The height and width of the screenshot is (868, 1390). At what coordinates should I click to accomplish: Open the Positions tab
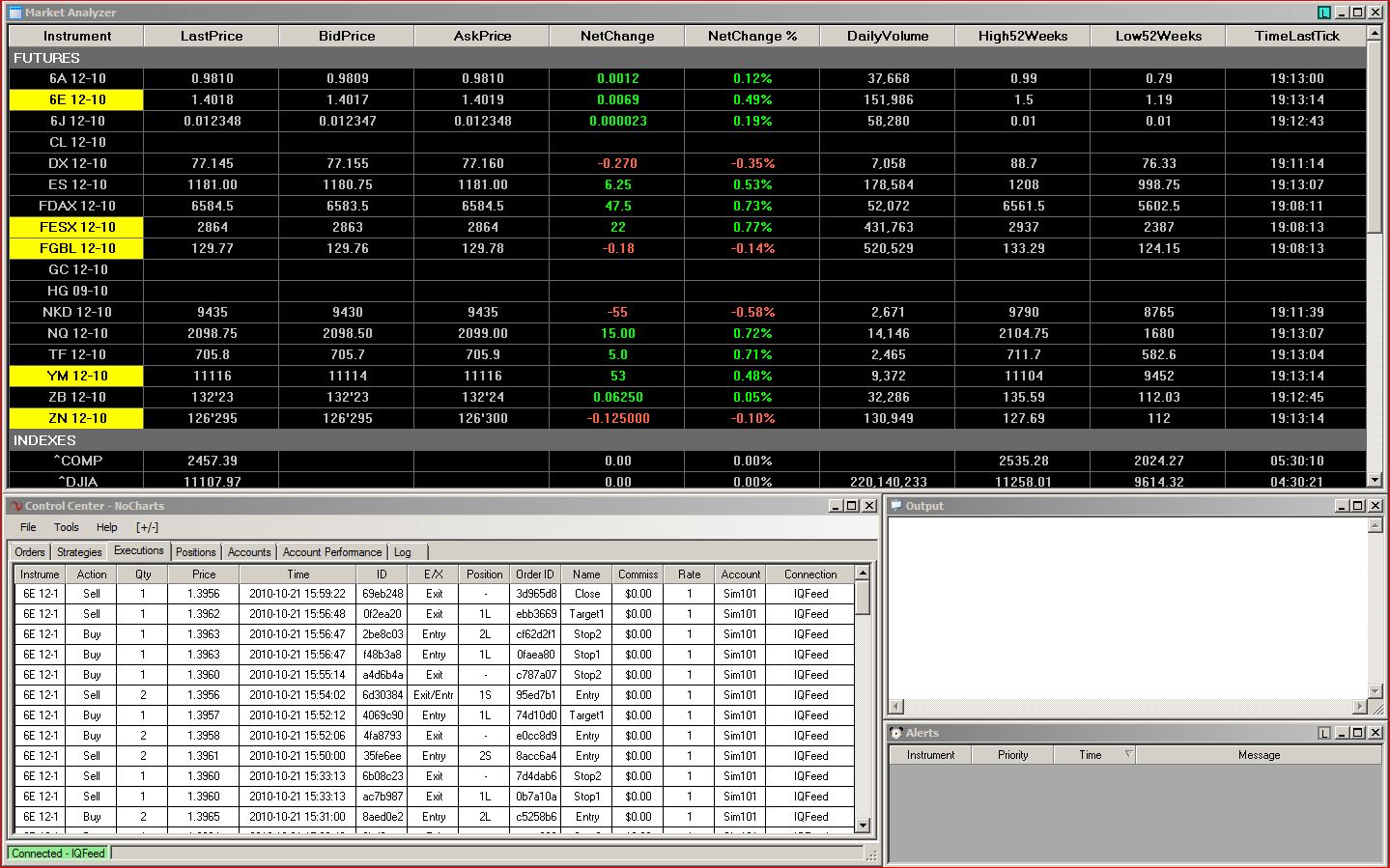point(196,552)
